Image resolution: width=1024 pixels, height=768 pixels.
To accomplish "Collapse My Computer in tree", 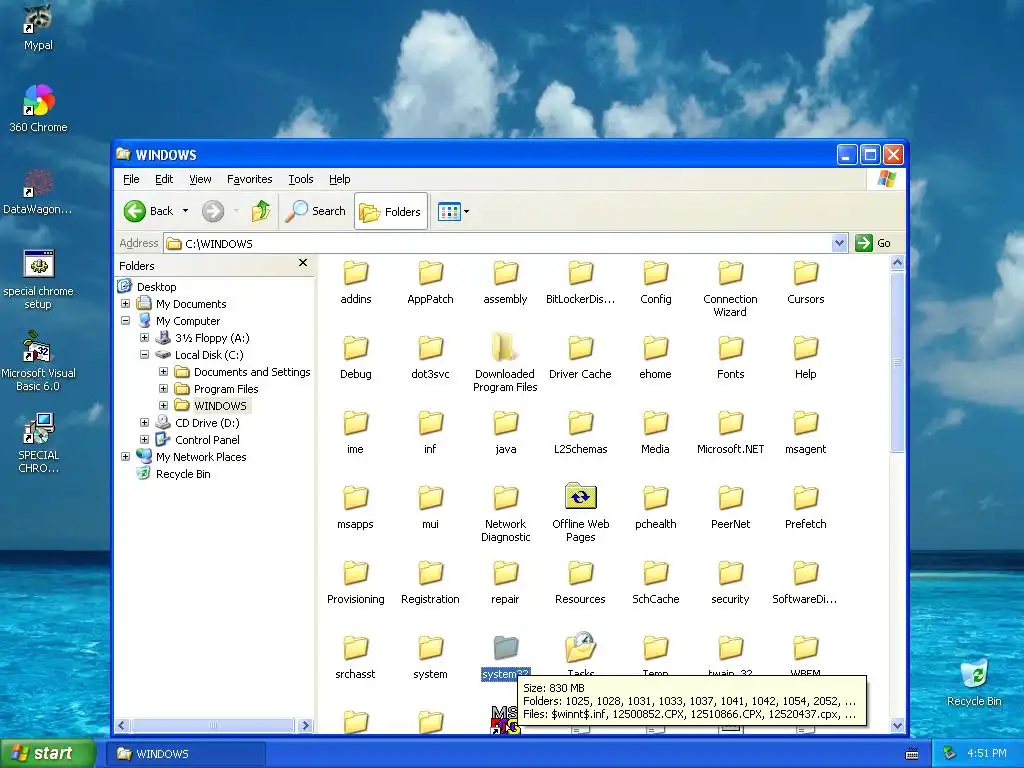I will (125, 321).
